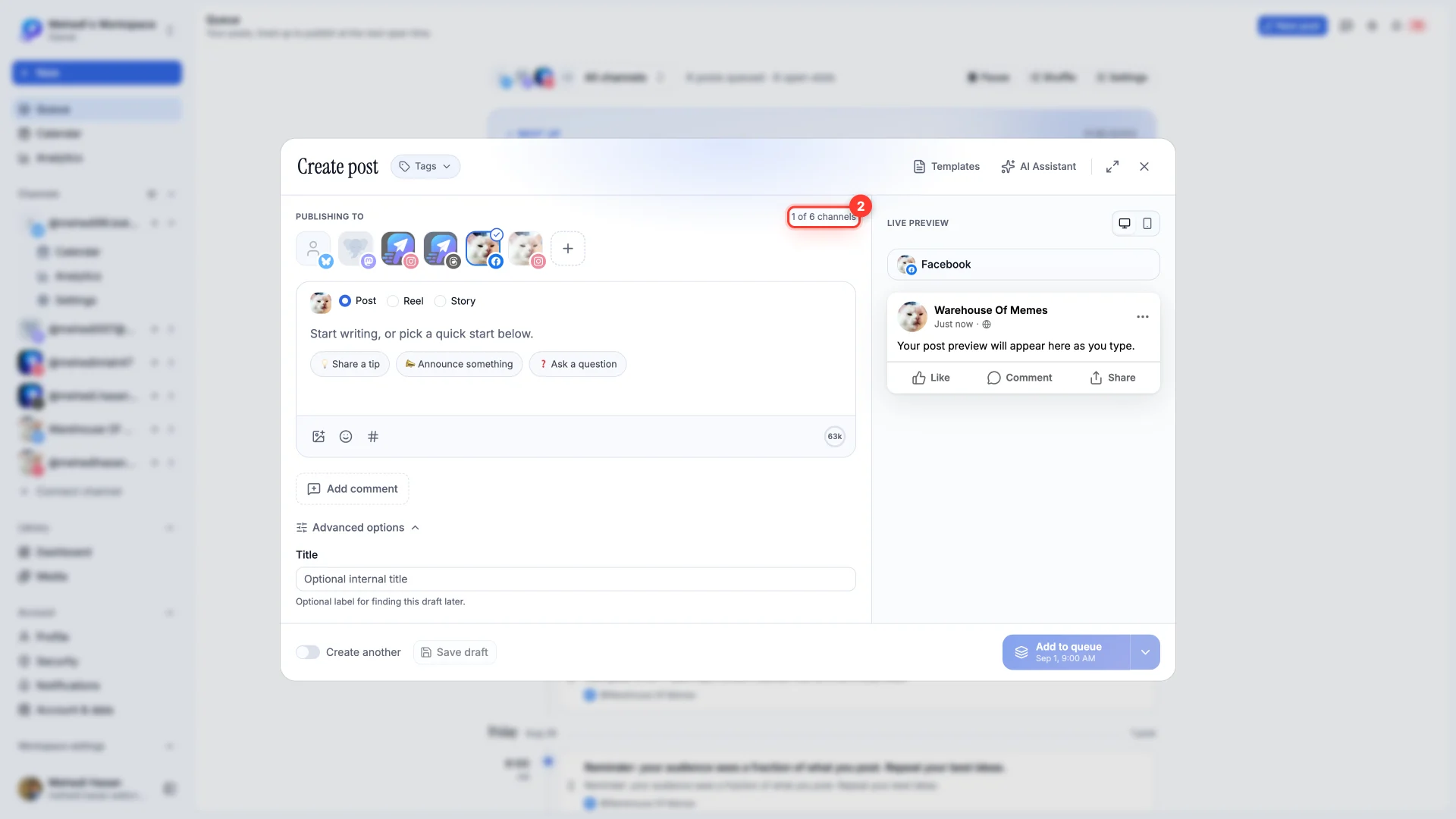Select the Threads channel avatar
Image resolution: width=1456 pixels, height=819 pixels.
tap(441, 249)
